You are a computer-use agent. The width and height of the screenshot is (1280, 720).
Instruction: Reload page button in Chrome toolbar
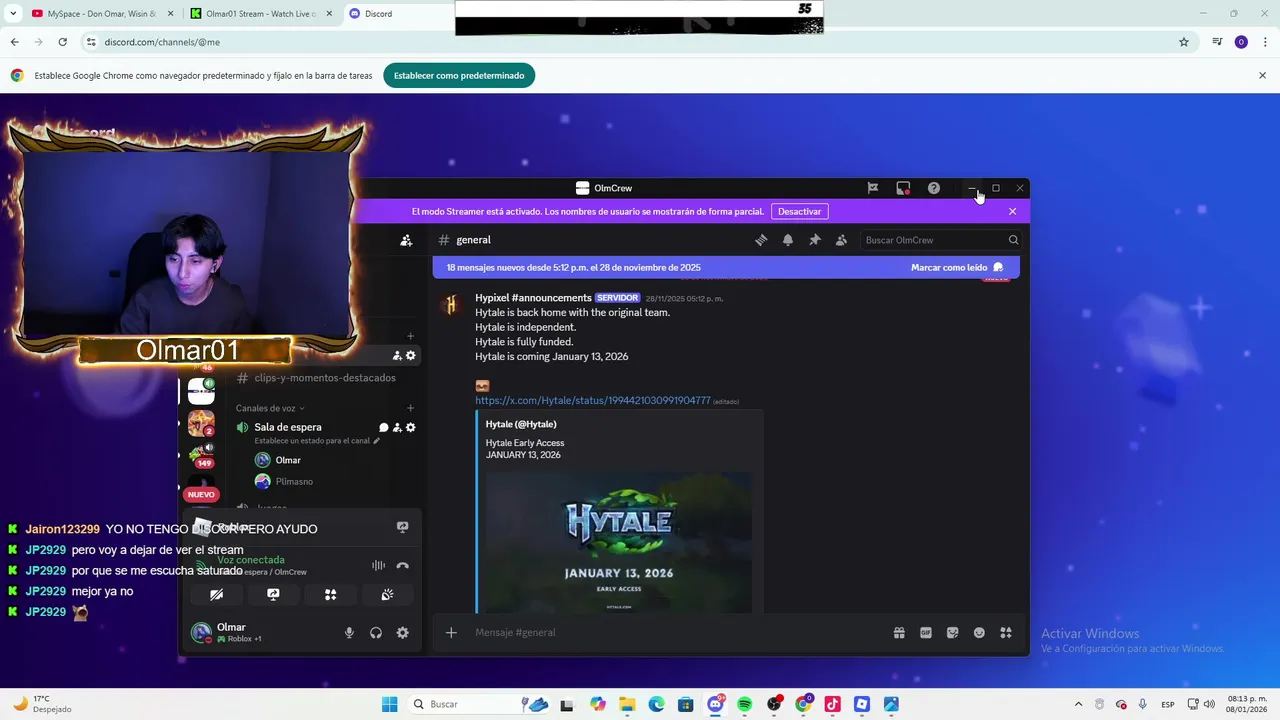click(x=62, y=42)
